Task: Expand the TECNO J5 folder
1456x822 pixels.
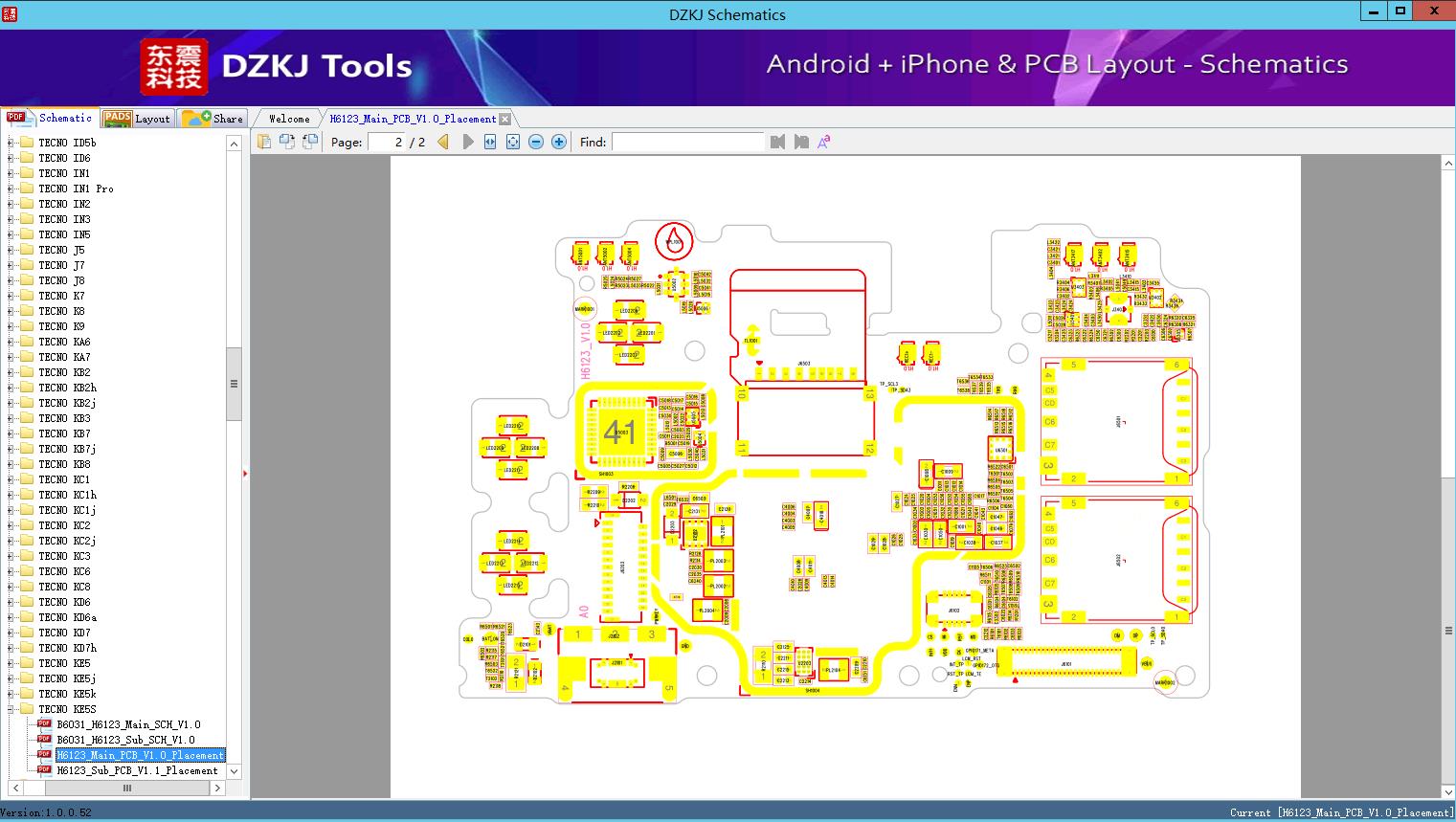Action: tap(11, 250)
